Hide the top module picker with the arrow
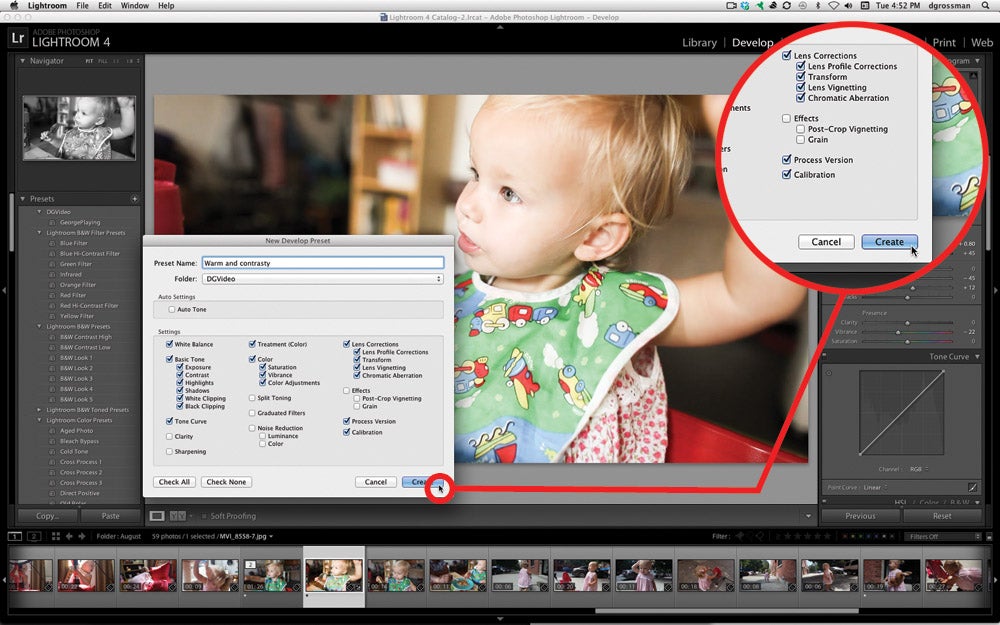1000x625 pixels. pos(500,27)
